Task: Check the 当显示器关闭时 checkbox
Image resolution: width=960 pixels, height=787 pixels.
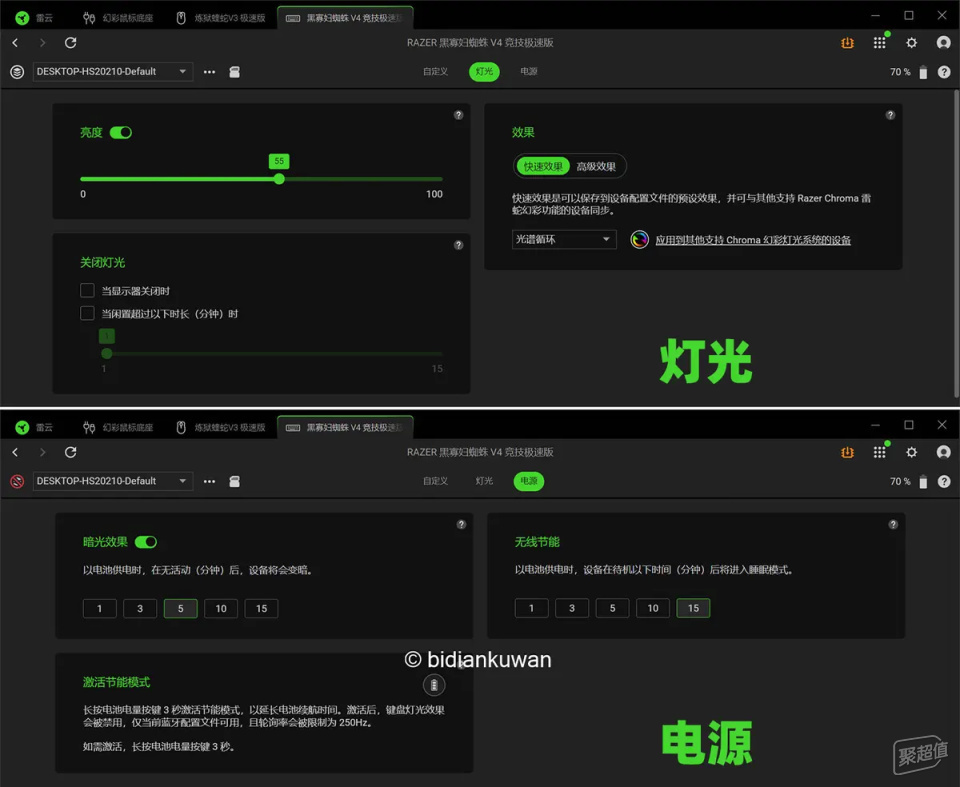Action: [x=88, y=290]
